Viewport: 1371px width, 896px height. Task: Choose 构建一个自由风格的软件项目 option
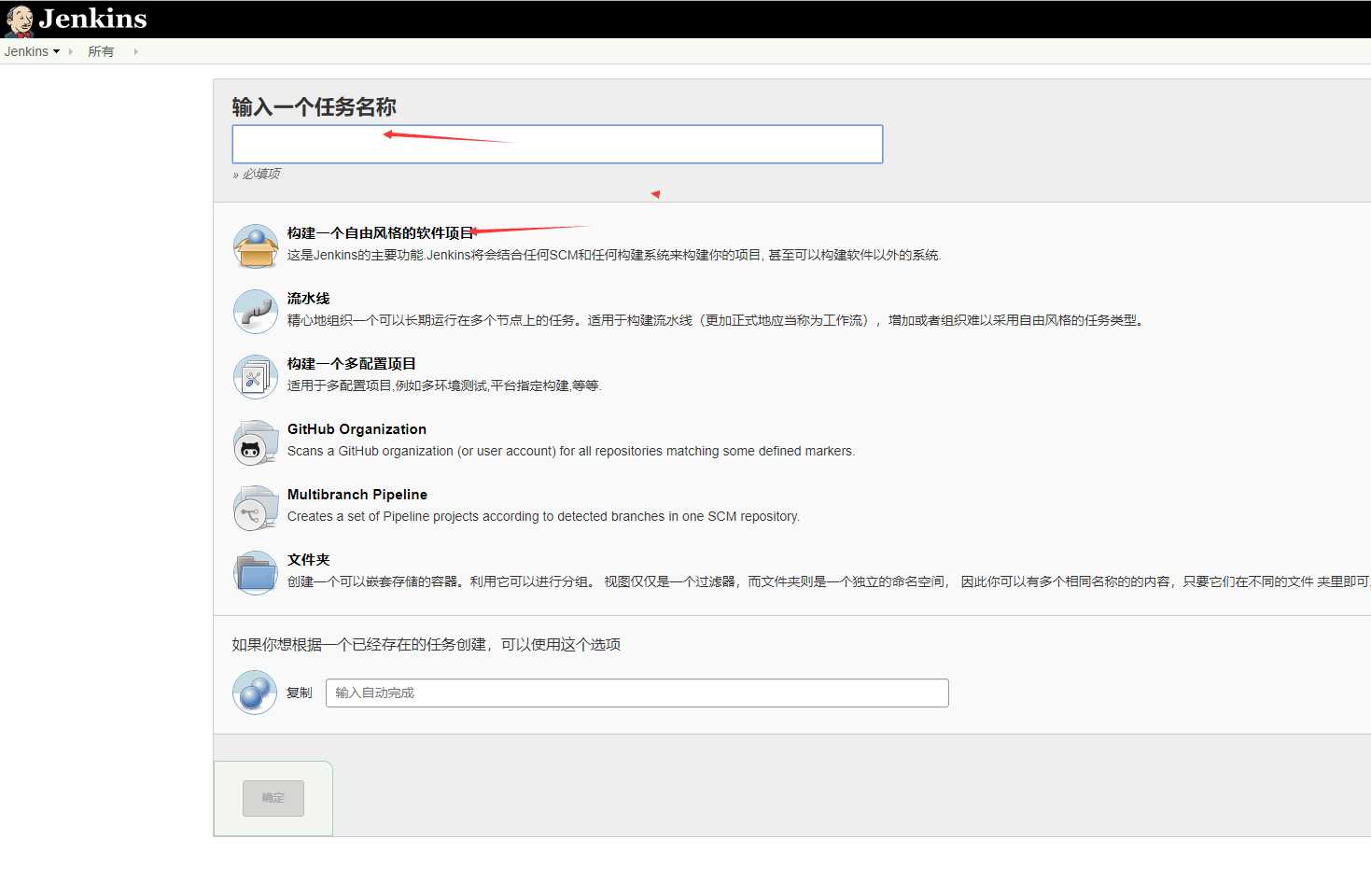pyautogui.click(x=381, y=233)
